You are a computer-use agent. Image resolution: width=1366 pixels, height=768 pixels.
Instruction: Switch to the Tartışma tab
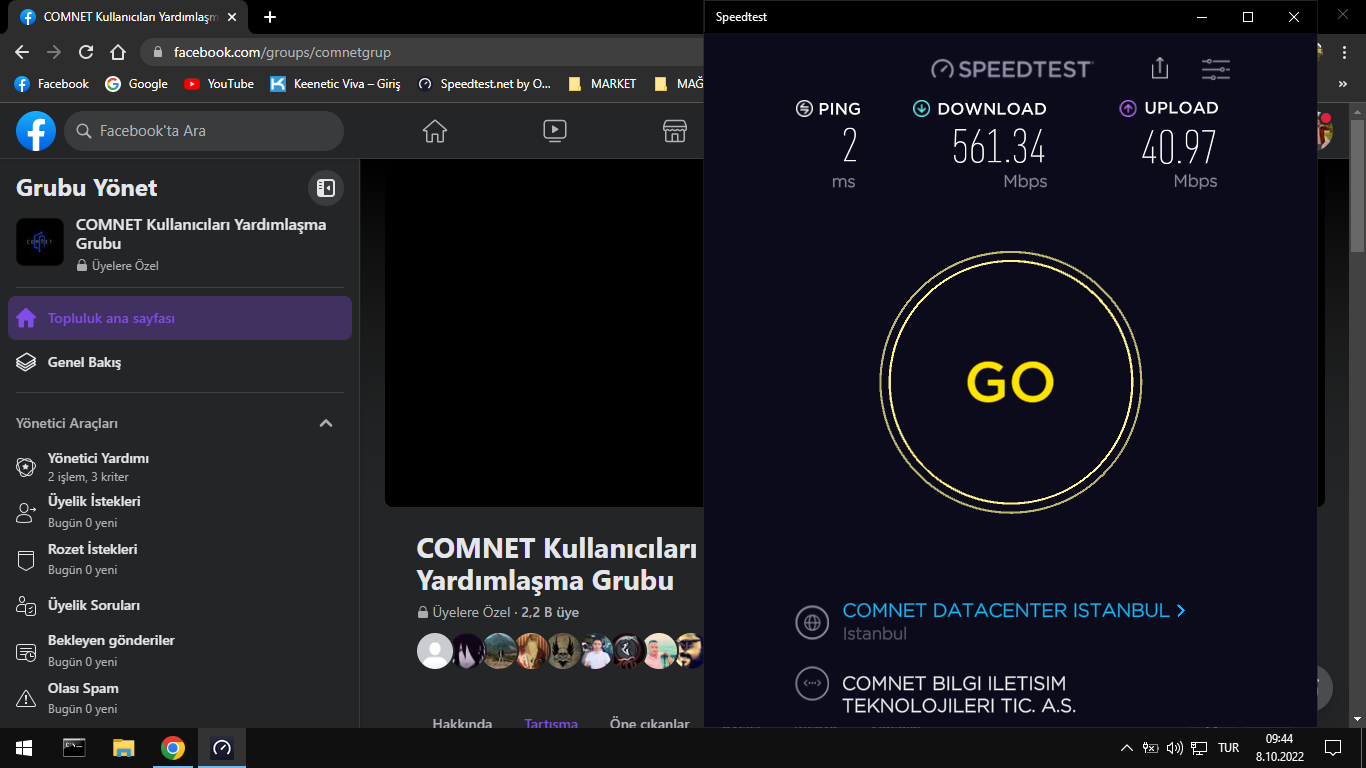(x=551, y=723)
